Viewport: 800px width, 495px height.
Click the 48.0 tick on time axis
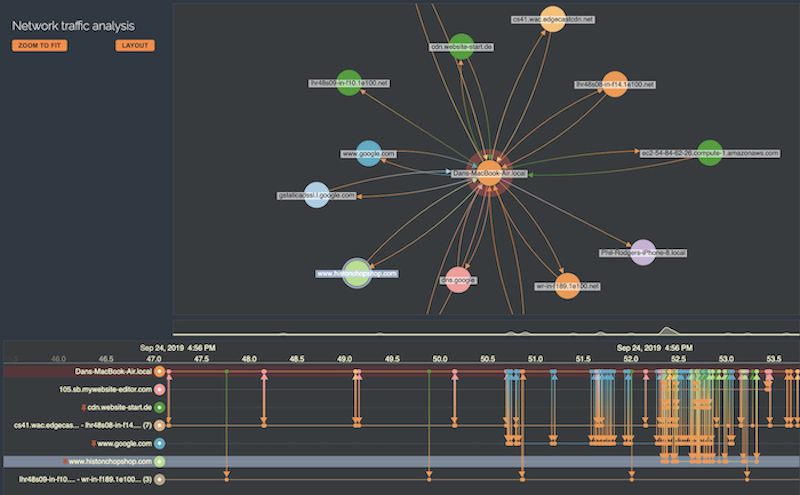[x=249, y=359]
